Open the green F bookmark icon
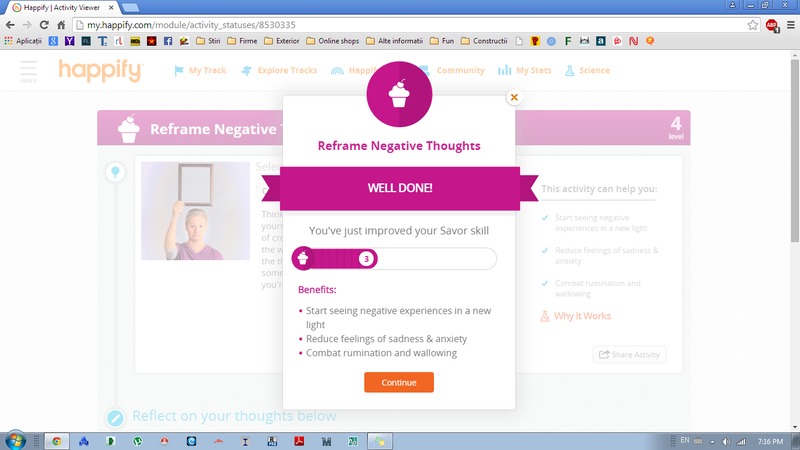 (x=568, y=41)
